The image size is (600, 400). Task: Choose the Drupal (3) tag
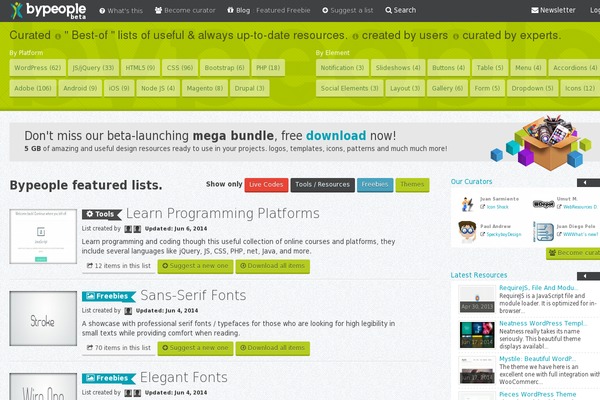click(x=249, y=88)
